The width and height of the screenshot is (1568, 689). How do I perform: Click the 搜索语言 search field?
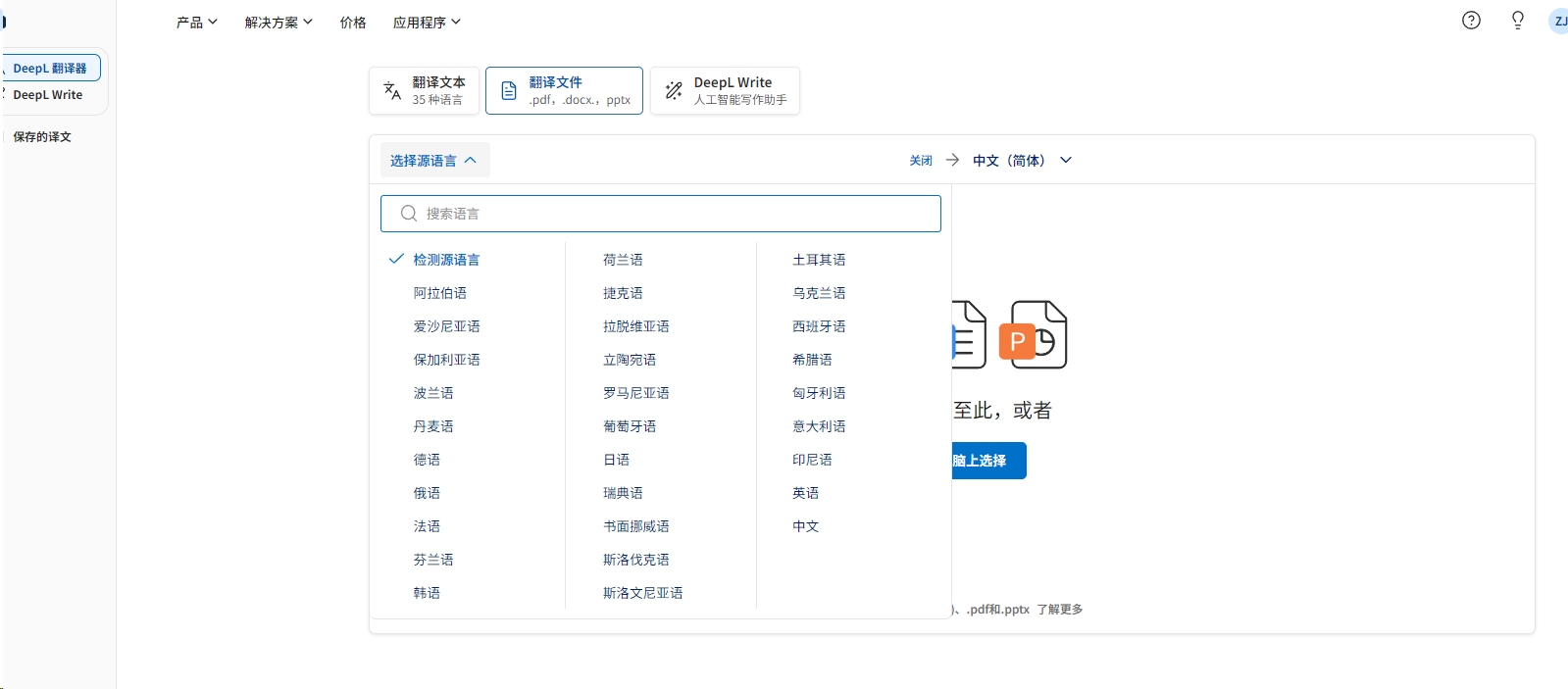[661, 214]
